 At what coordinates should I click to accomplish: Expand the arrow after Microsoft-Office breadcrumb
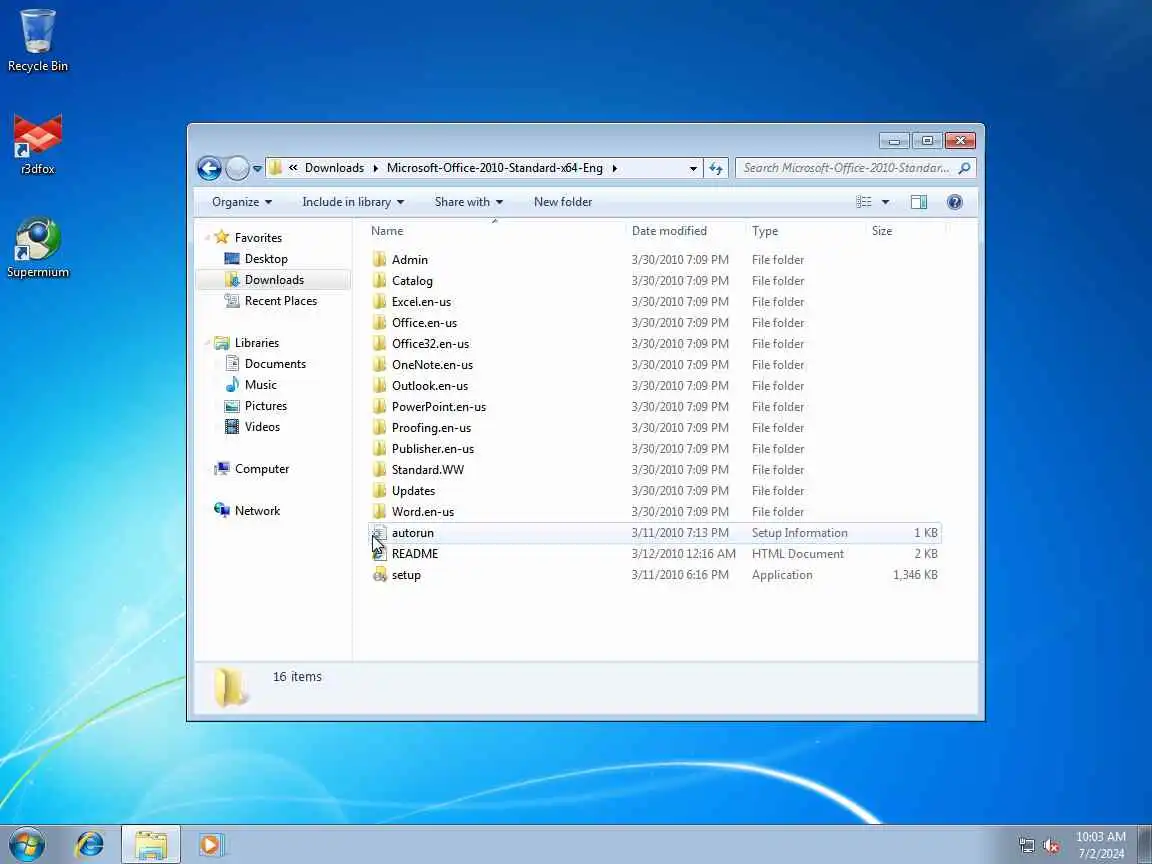pos(615,168)
